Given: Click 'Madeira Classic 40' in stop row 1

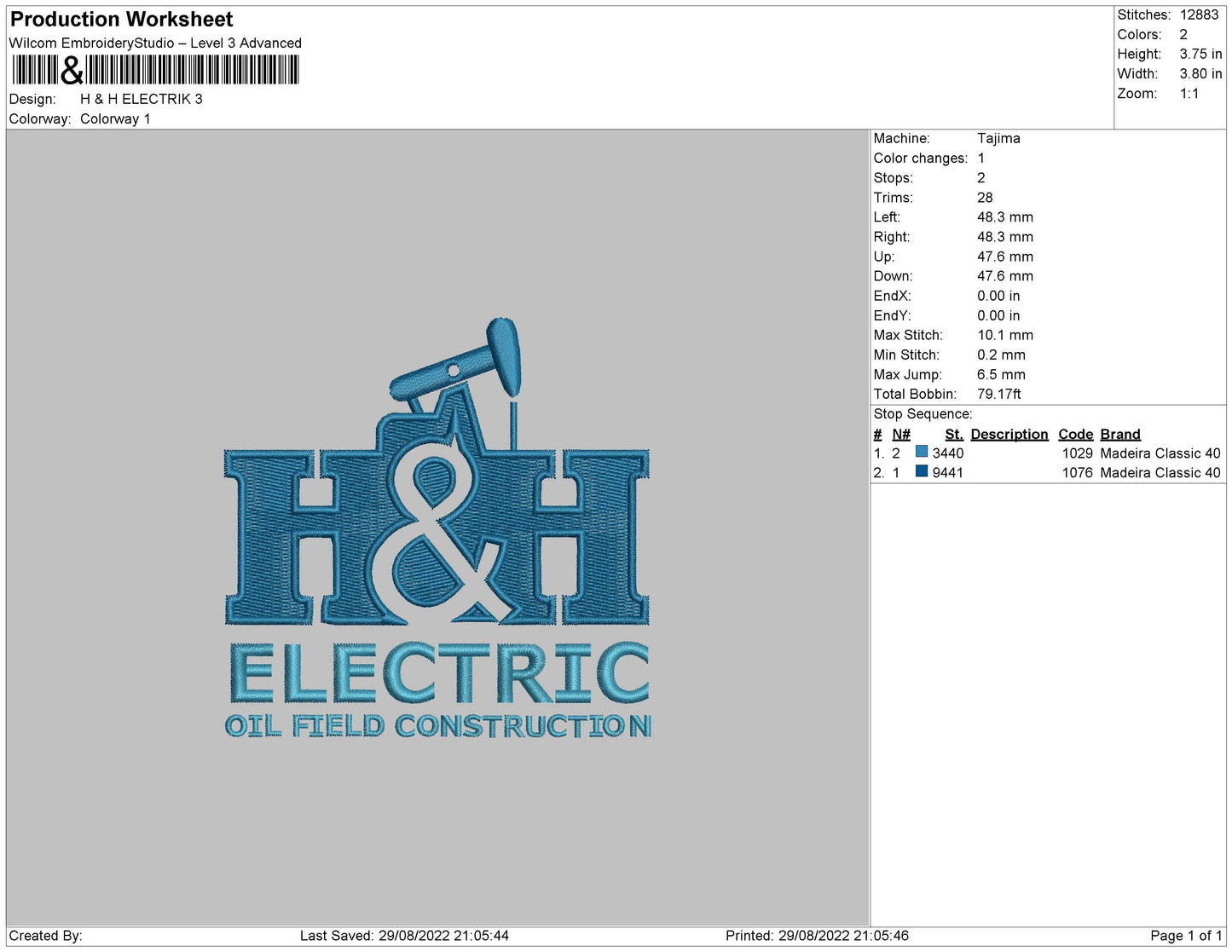Looking at the screenshot, I should (x=1160, y=453).
